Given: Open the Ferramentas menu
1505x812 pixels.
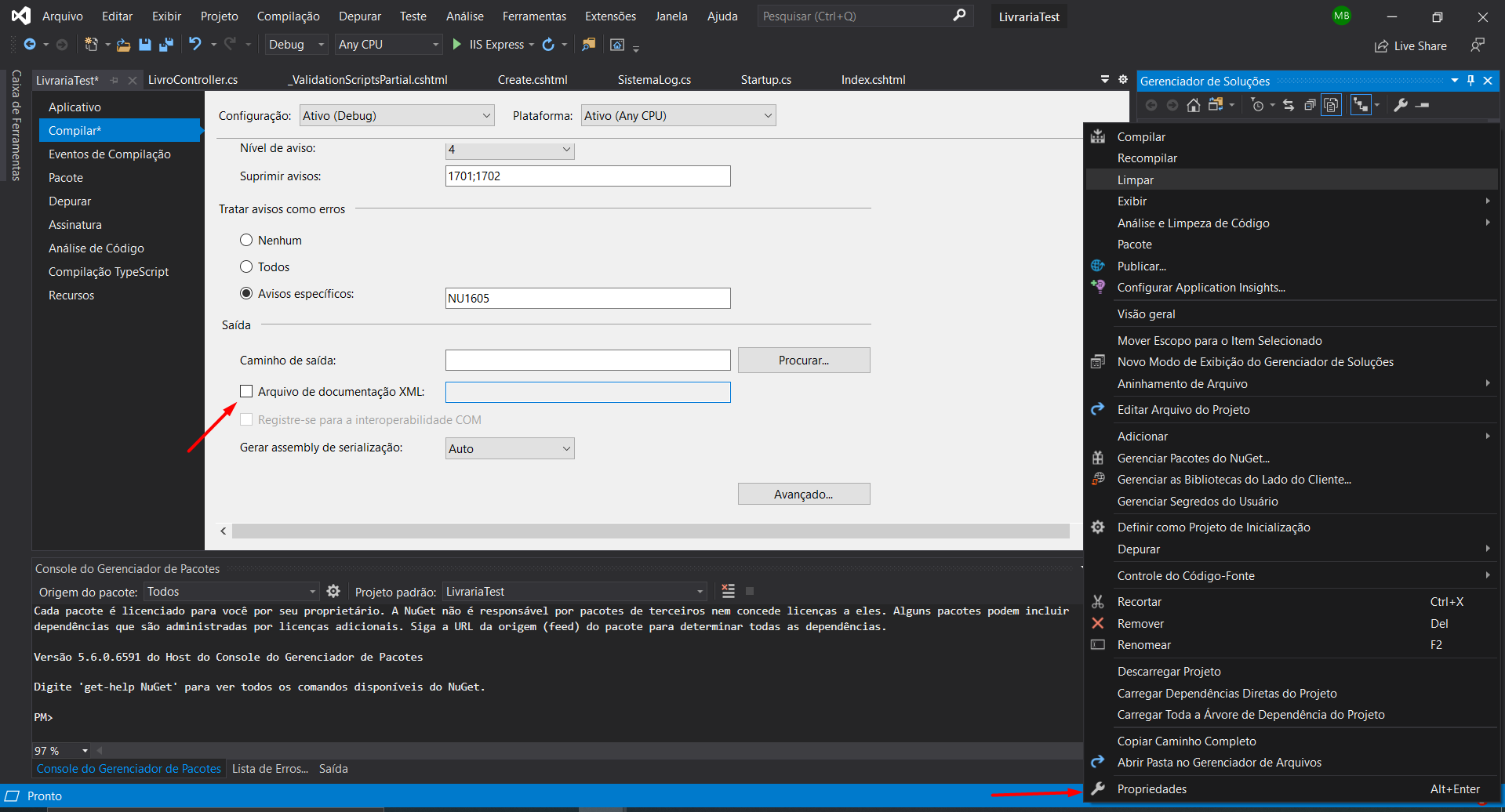Looking at the screenshot, I should tap(534, 16).
